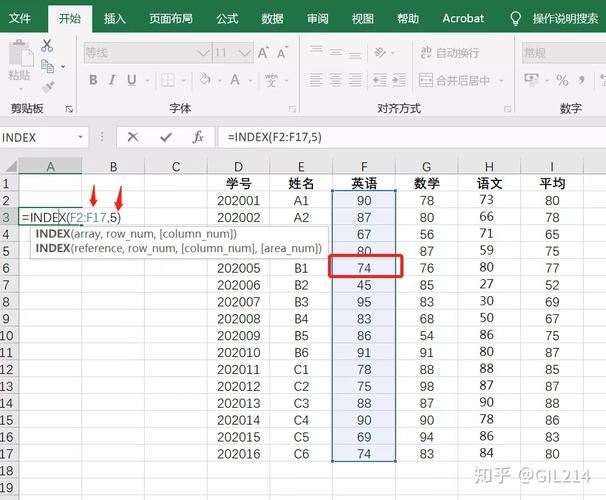Click the Borders icon
The height and width of the screenshot is (500, 606).
click(x=168, y=80)
